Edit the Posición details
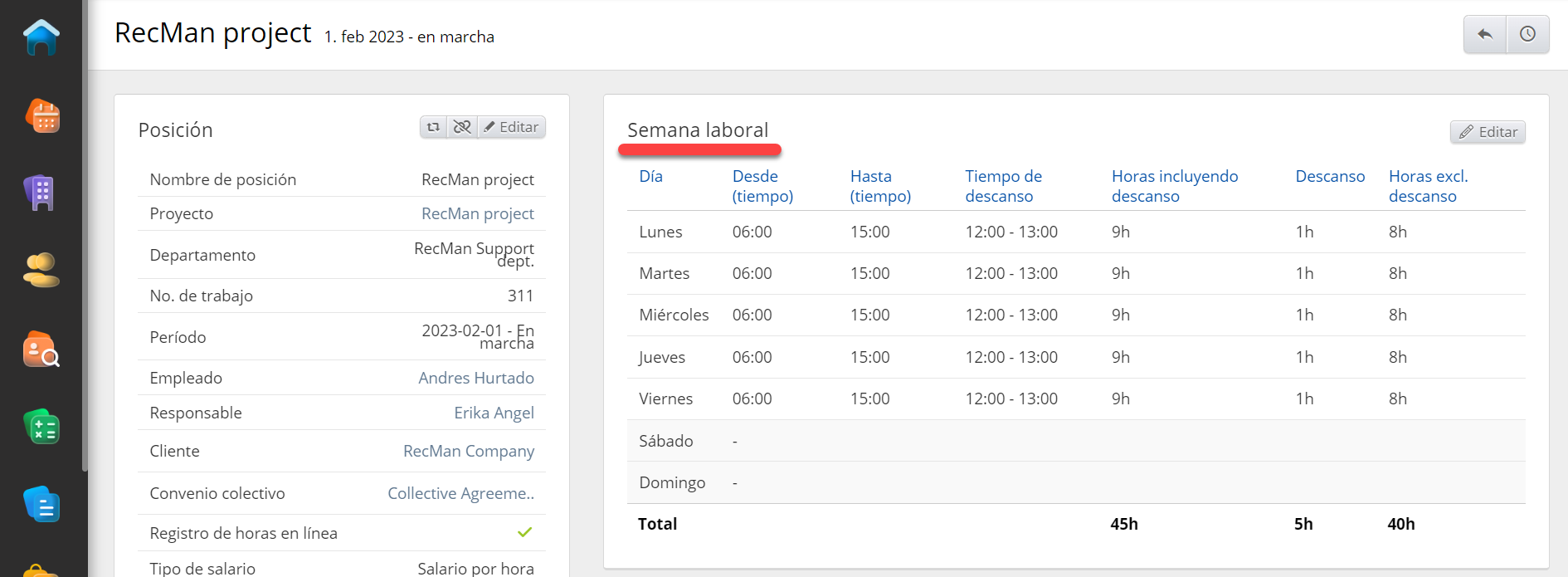Viewport: 1568px width, 577px height. tap(512, 127)
